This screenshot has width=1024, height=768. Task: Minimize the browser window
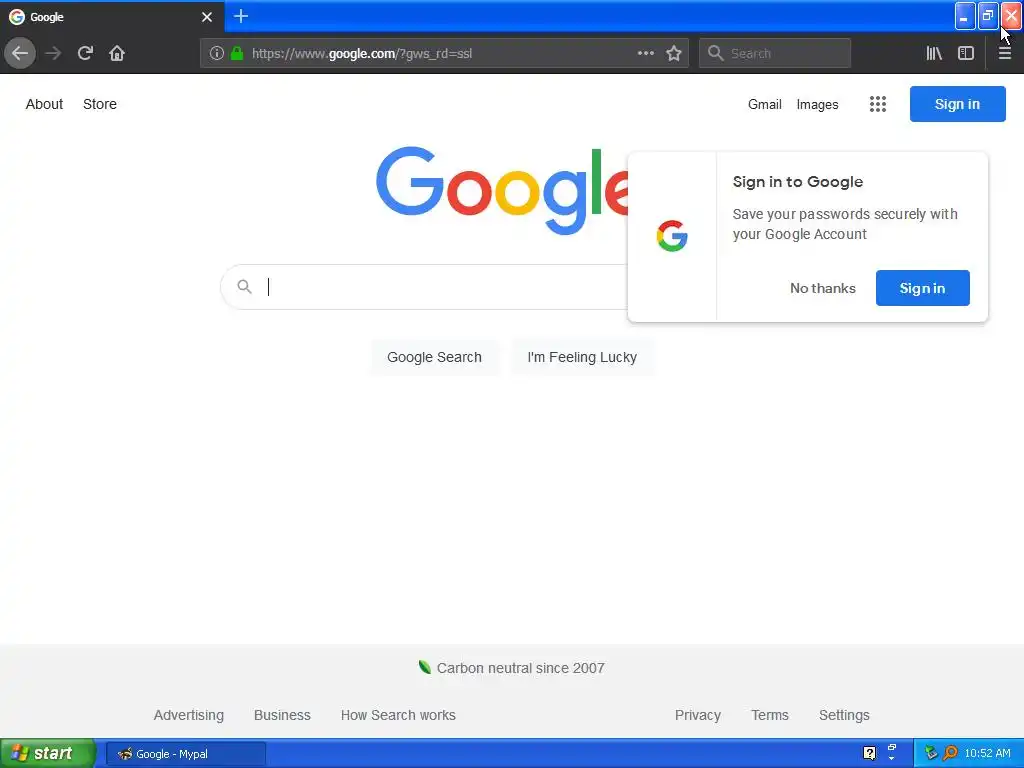tap(965, 16)
